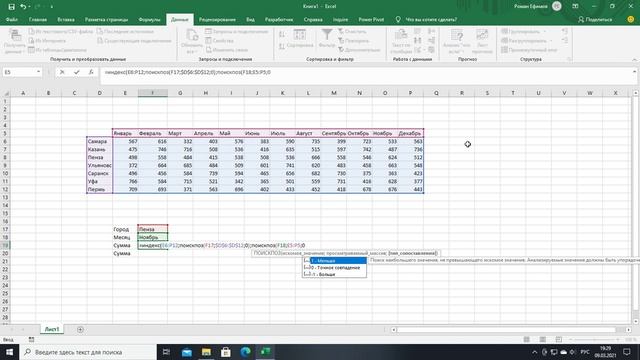This screenshot has width=640, height=360.
Task: Open Insert Function via fx icon
Action: (x=91, y=72)
